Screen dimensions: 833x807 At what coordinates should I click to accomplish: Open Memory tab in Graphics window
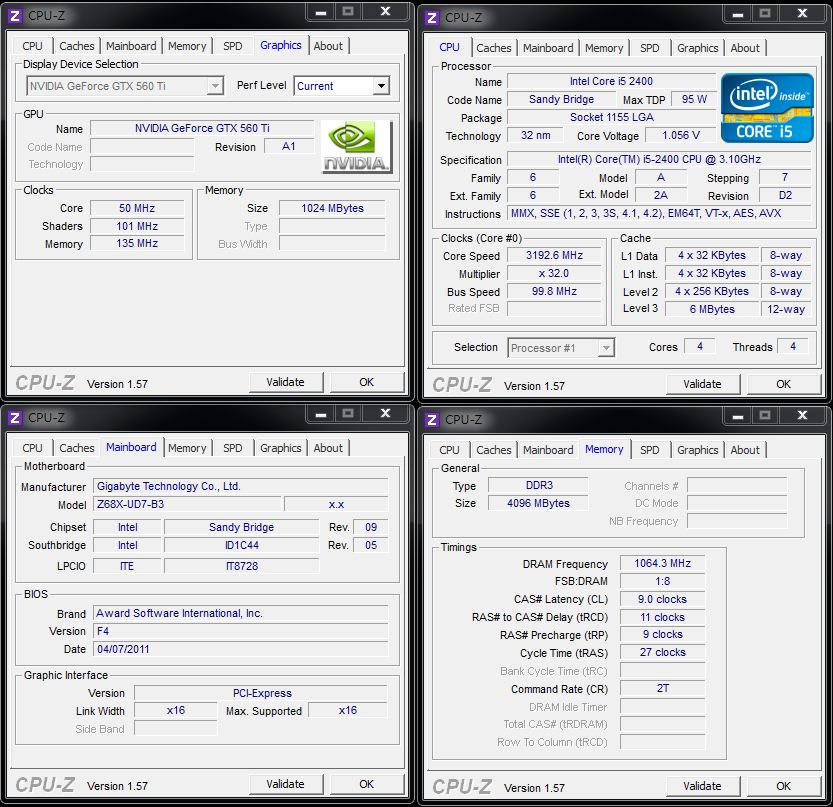pyautogui.click(x=187, y=46)
